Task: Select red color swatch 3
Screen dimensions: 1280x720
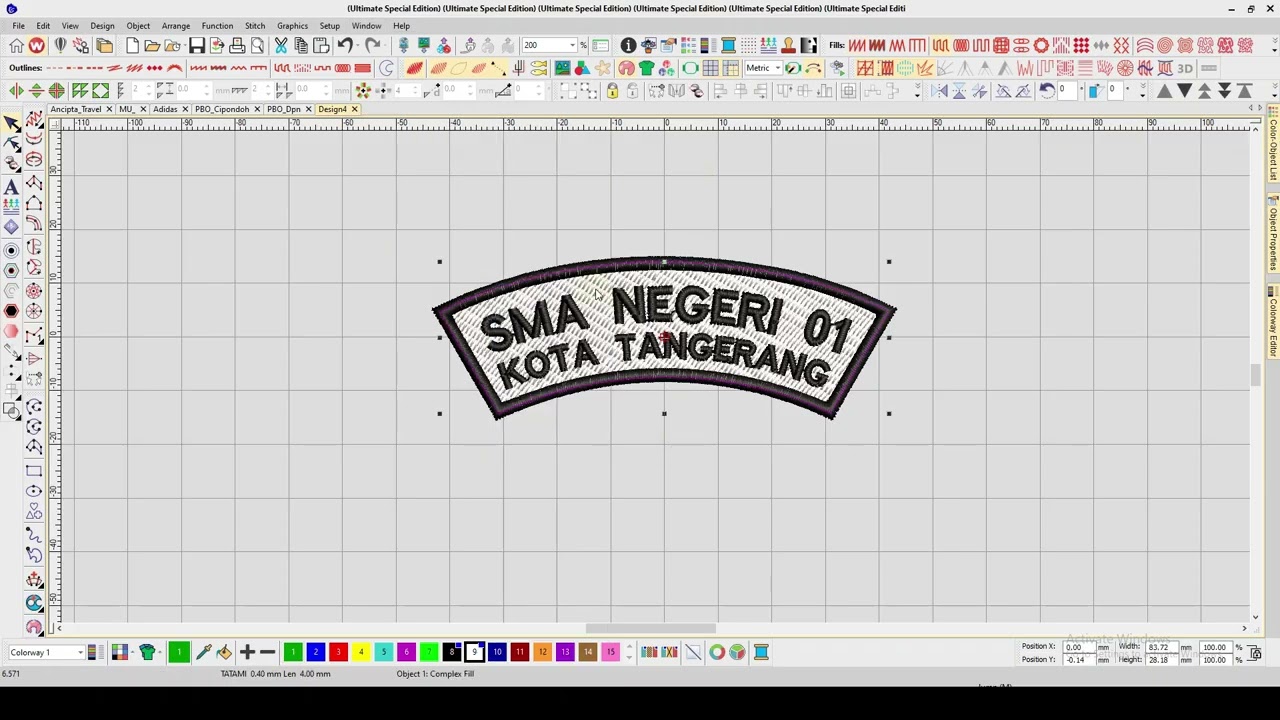Action: (338, 653)
